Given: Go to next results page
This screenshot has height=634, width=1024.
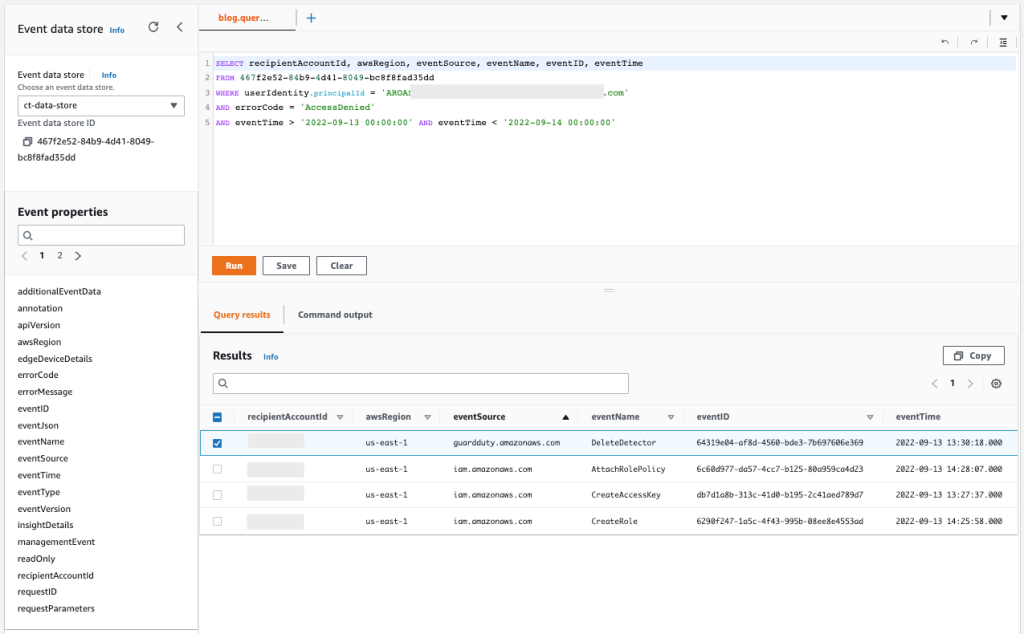Looking at the screenshot, I should (970, 383).
